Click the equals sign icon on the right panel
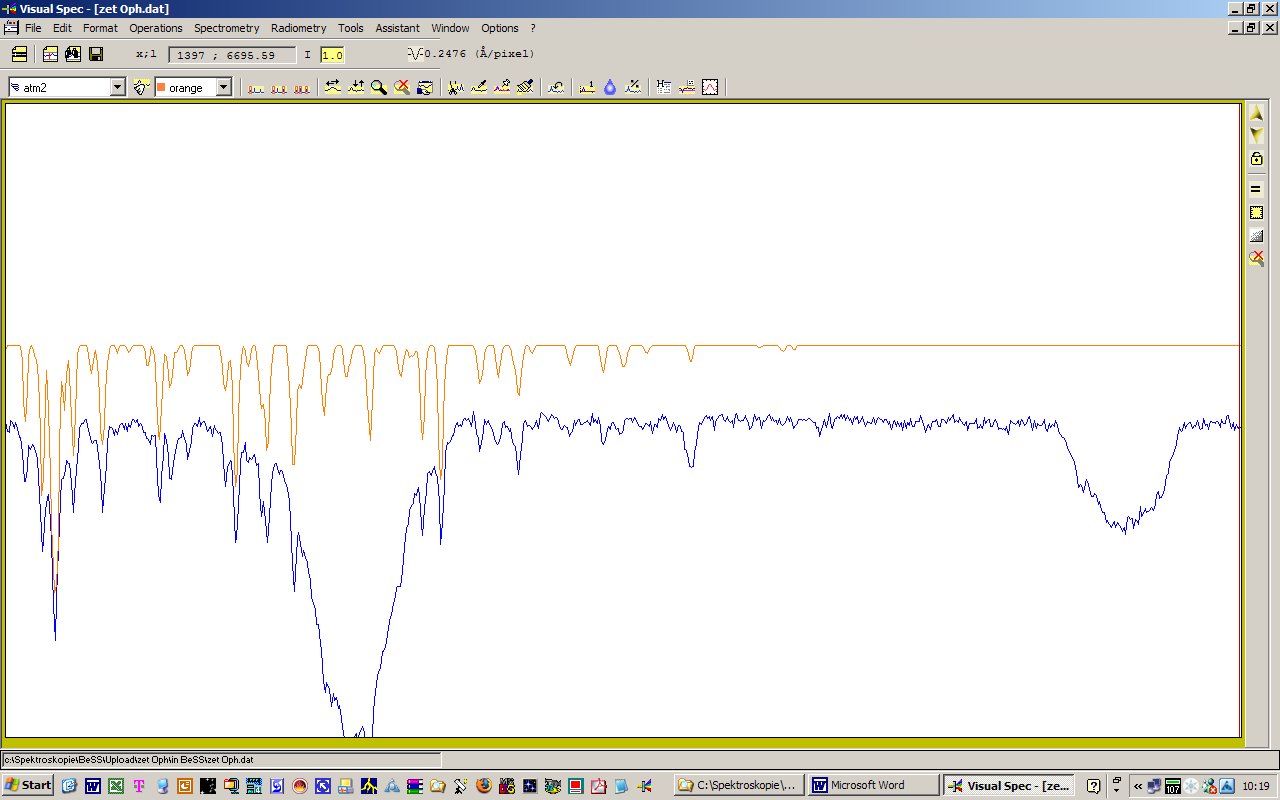Image resolution: width=1280 pixels, height=800 pixels. click(1256, 188)
